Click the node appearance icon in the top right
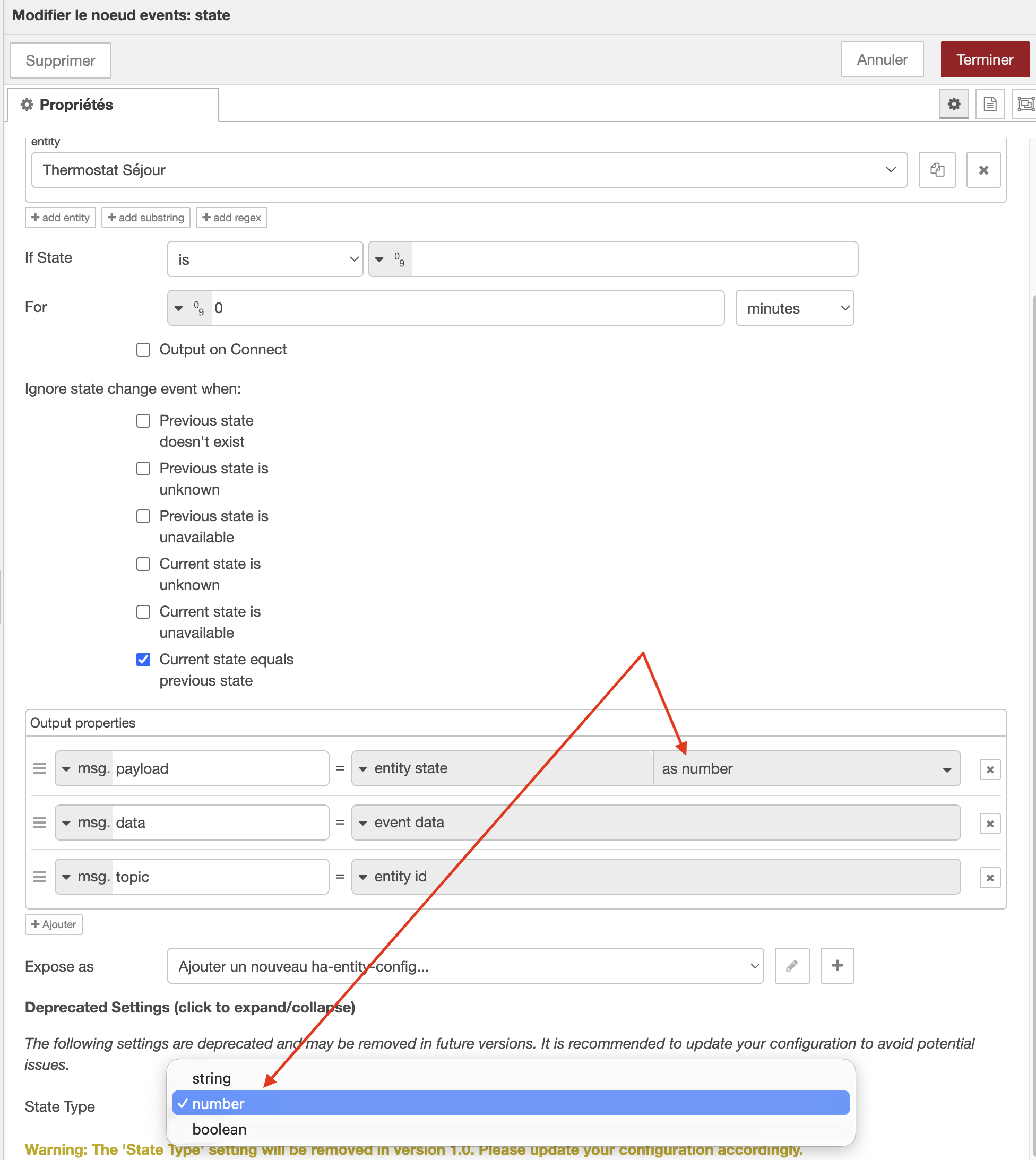 [x=1025, y=104]
